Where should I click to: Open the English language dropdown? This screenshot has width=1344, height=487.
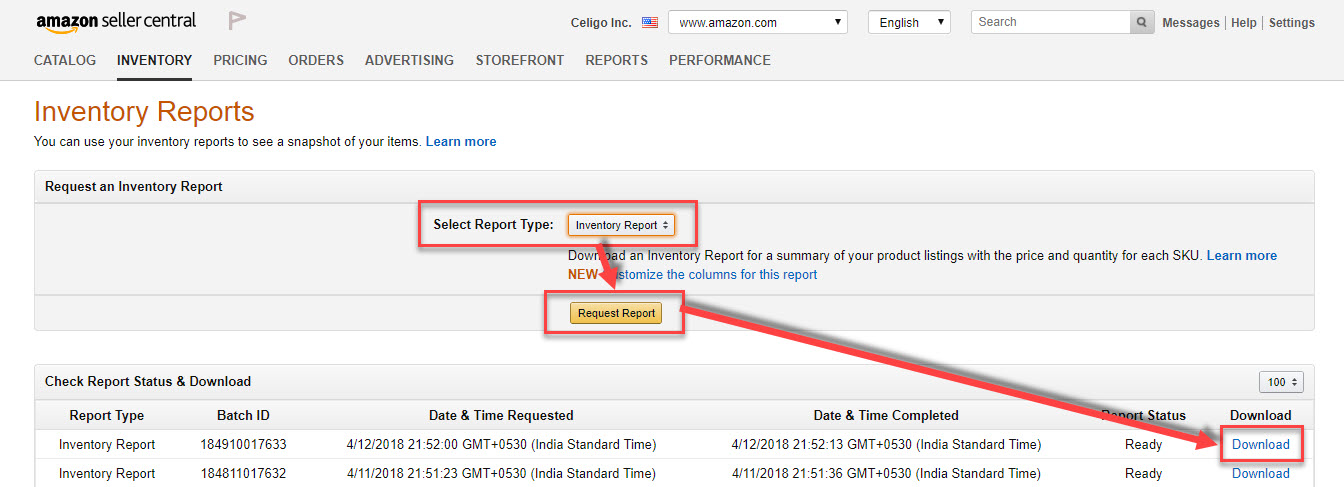pos(909,22)
